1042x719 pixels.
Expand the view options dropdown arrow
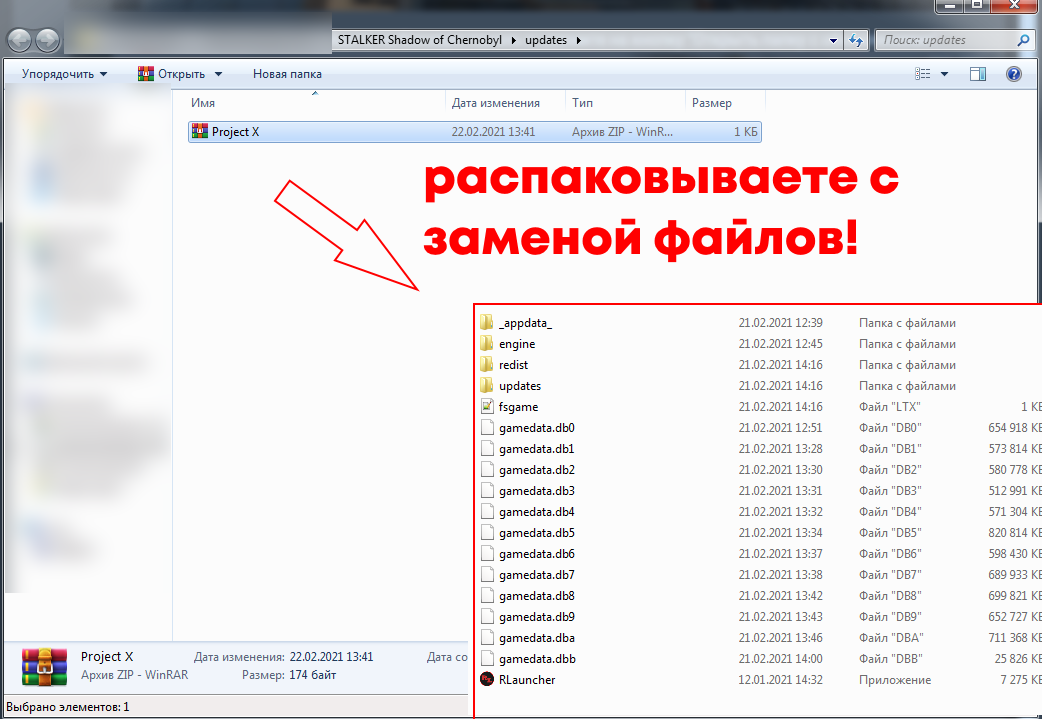pos(944,74)
